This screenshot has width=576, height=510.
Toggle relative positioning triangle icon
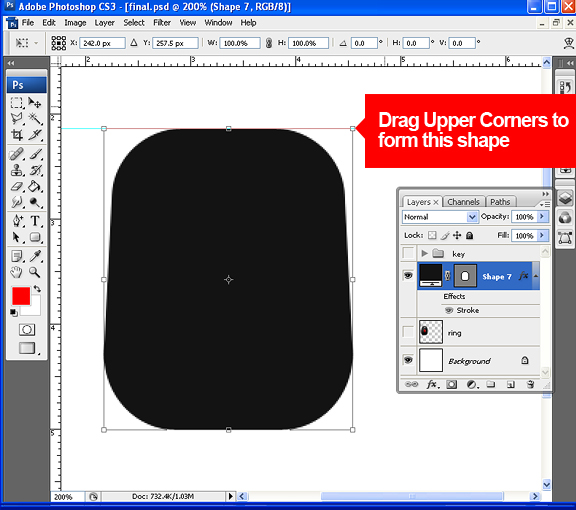pyautogui.click(x=134, y=43)
